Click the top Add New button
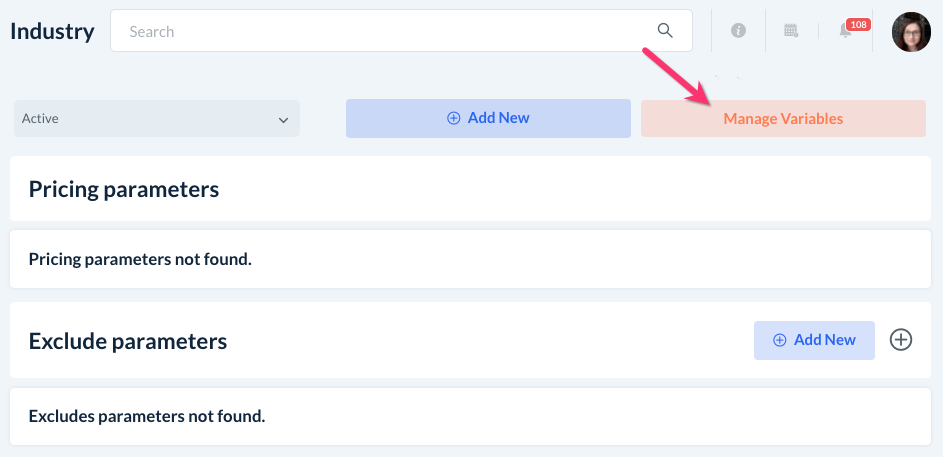 point(488,118)
